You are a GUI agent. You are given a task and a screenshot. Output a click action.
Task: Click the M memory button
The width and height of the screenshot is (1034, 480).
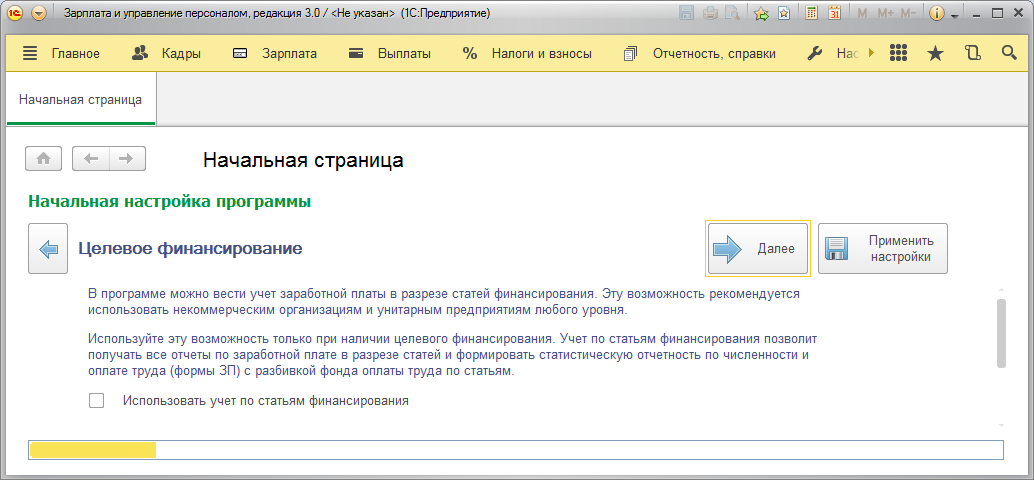click(x=862, y=13)
